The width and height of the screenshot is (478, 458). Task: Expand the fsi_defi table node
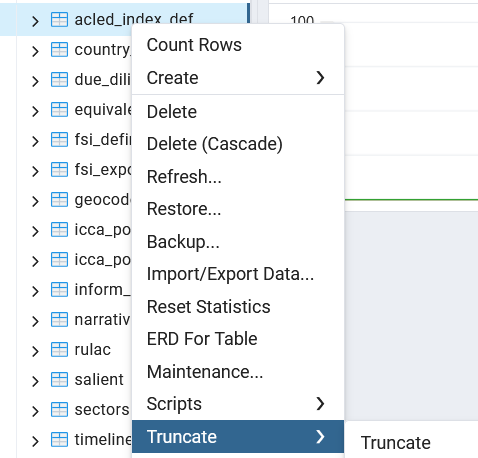35,141
